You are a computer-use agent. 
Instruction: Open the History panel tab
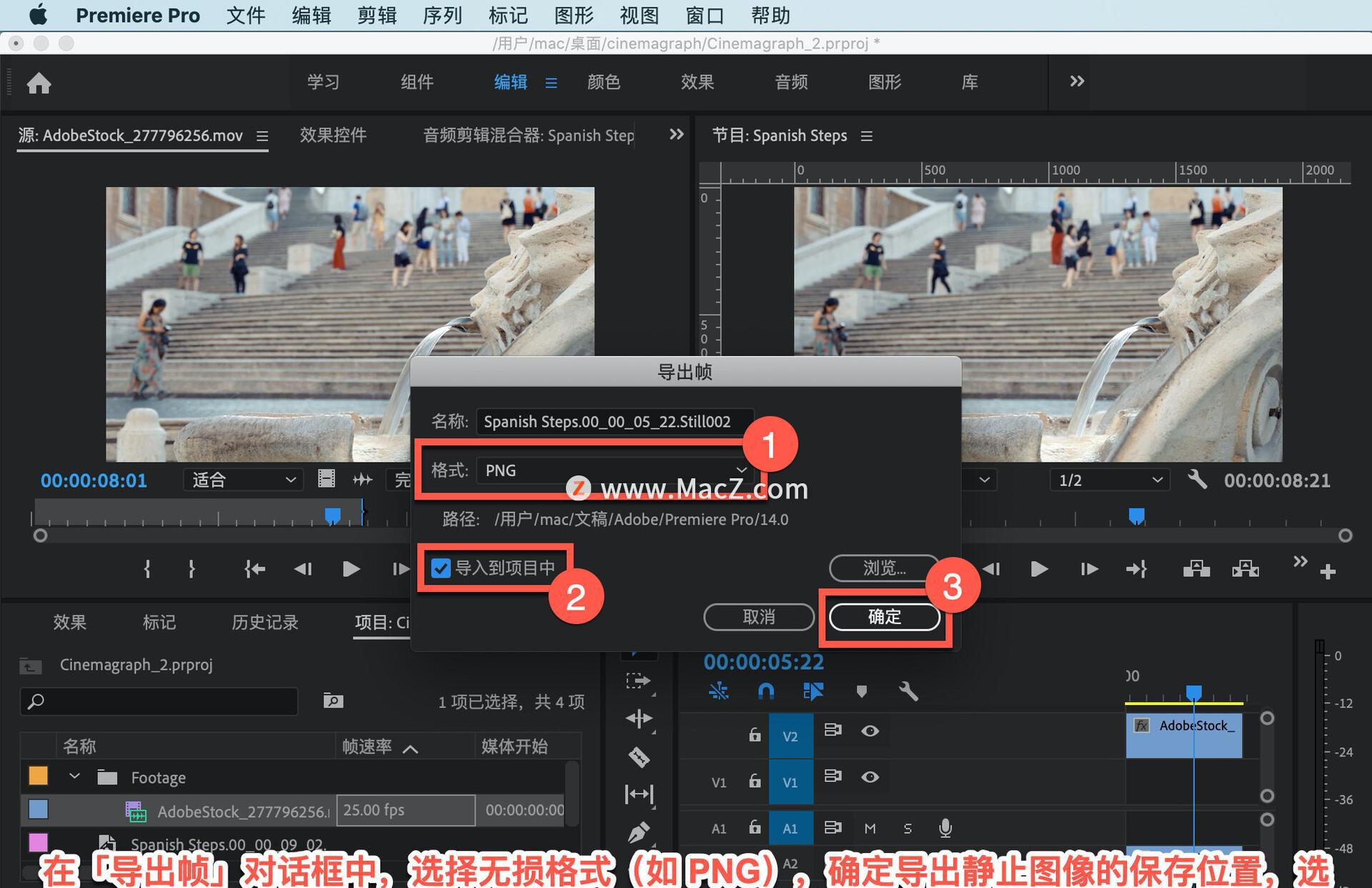coord(264,622)
